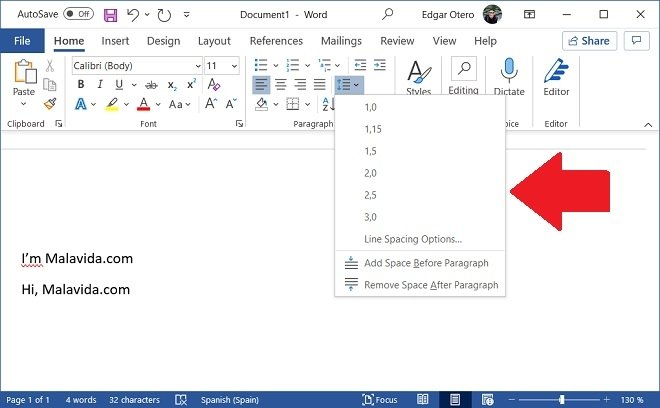This screenshot has height=408, width=660.
Task: Switch to Read Mode view in status bar
Action: click(423, 399)
